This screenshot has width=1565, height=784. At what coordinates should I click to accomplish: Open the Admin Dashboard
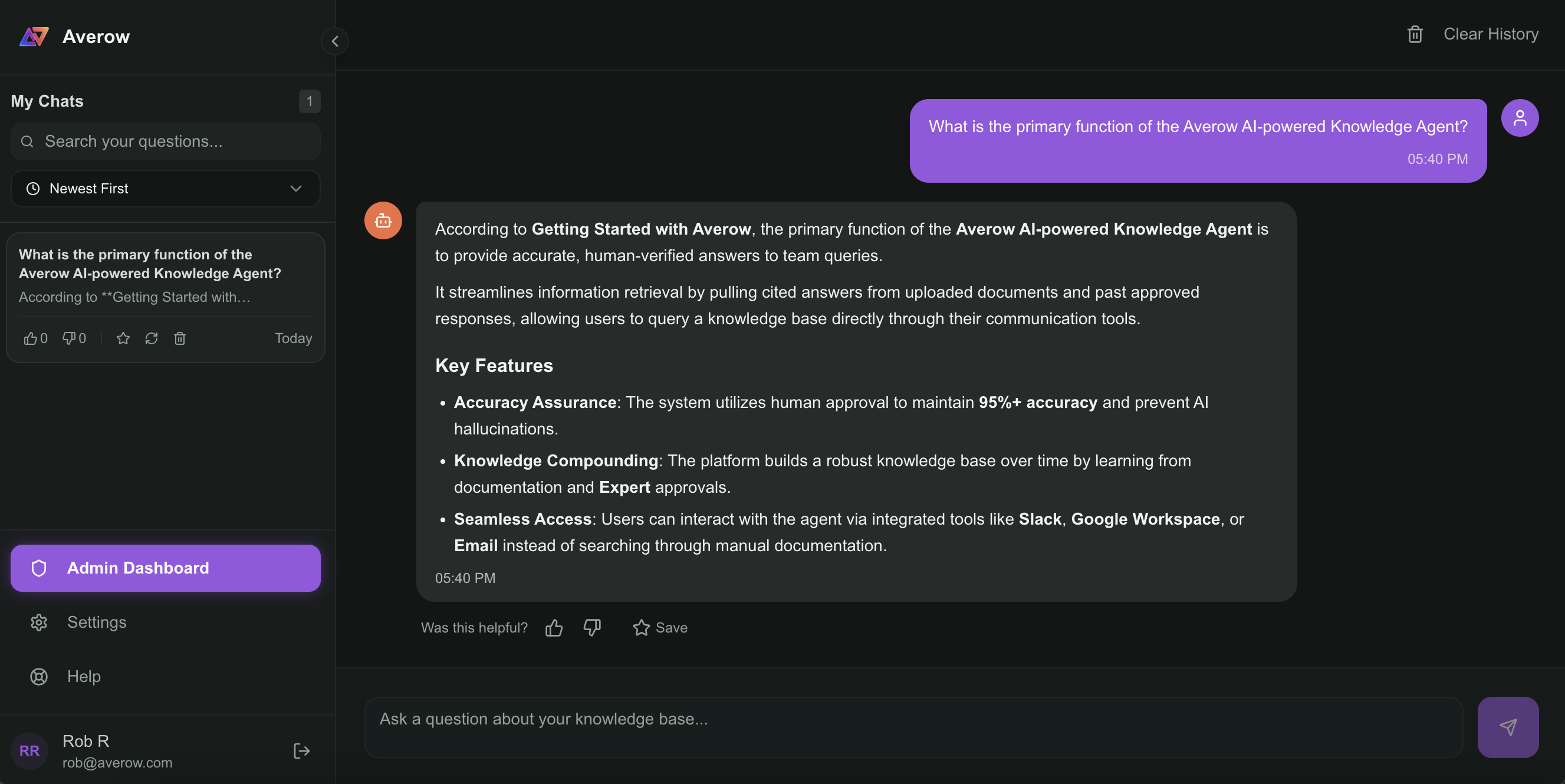(x=165, y=568)
